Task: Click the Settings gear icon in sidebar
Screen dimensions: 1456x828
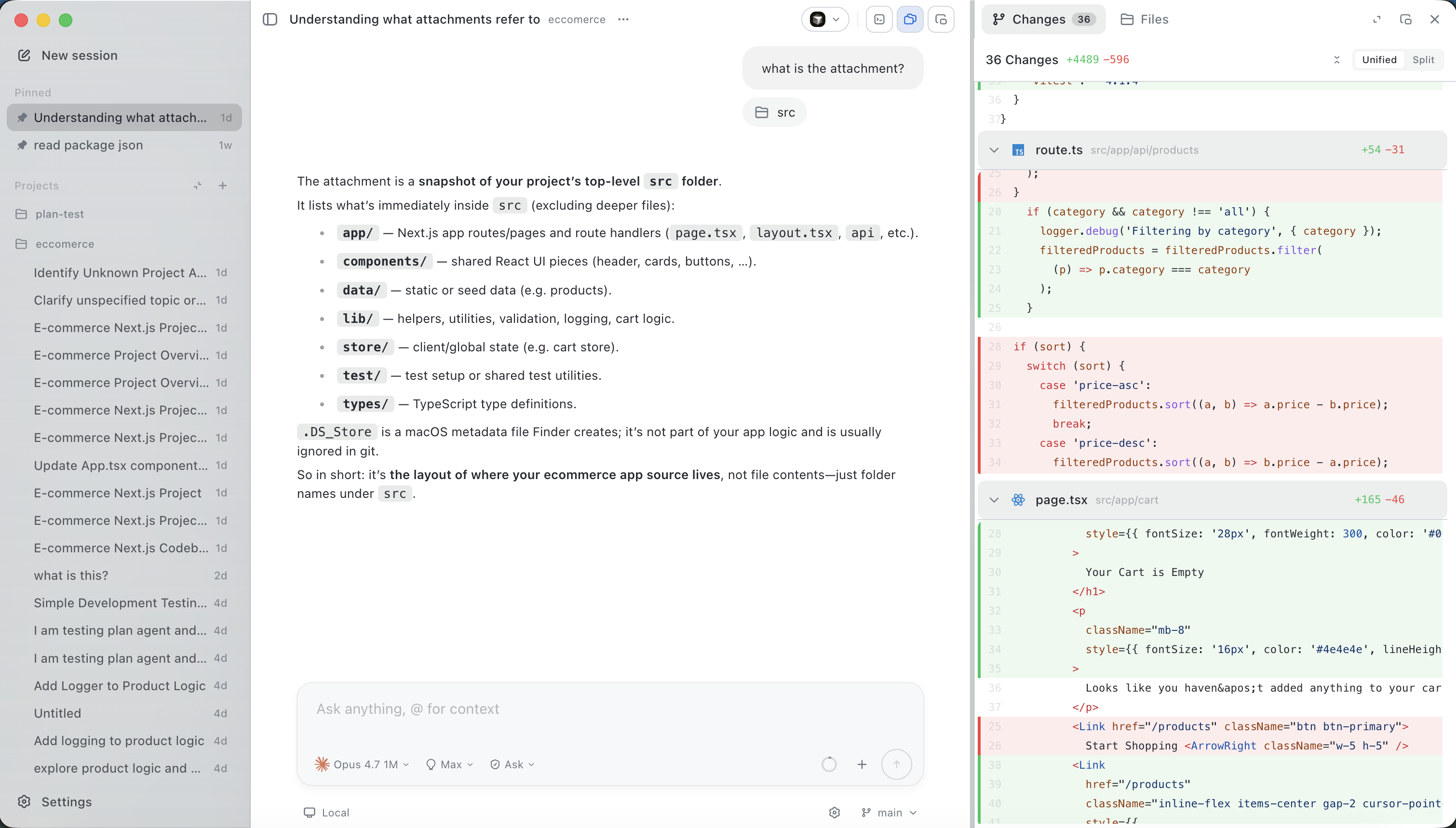Action: point(24,801)
